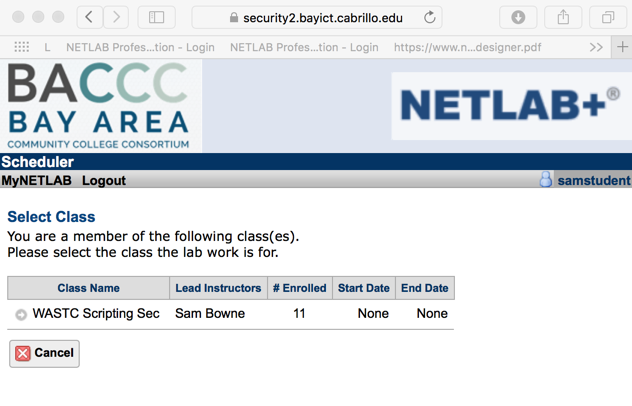Add a new tab with the plus button
Viewport: 632px width, 406px height.
pos(622,47)
